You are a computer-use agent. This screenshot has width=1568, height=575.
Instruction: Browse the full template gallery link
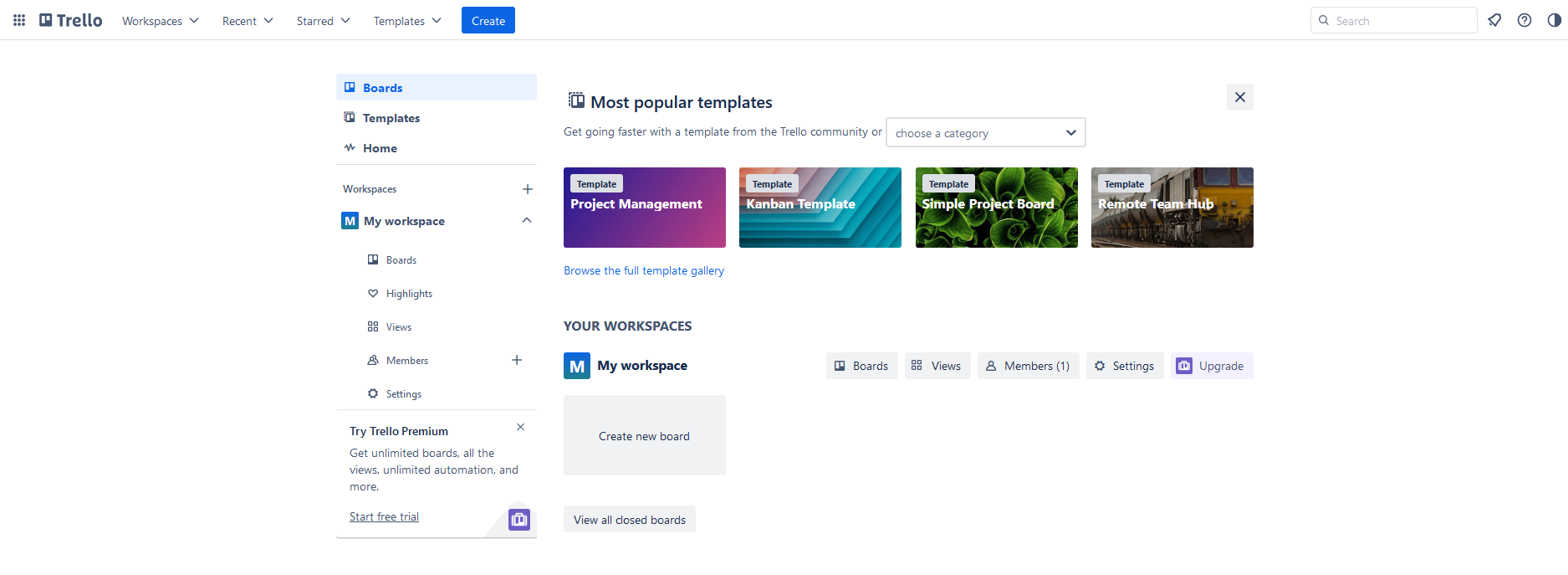[644, 270]
